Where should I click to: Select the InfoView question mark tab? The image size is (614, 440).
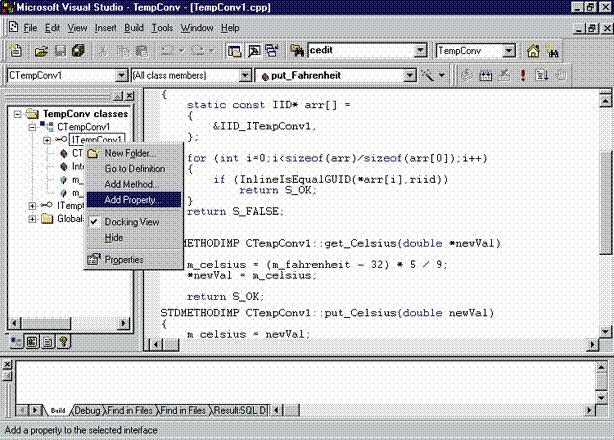pyautogui.click(x=63, y=342)
